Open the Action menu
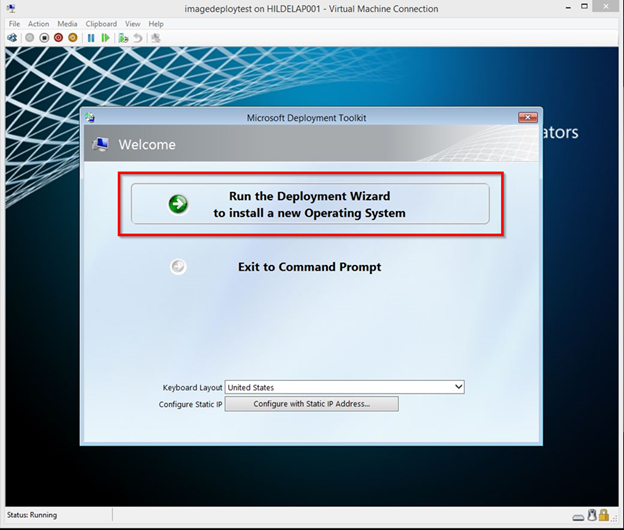The image size is (624, 530). pyautogui.click(x=38, y=24)
